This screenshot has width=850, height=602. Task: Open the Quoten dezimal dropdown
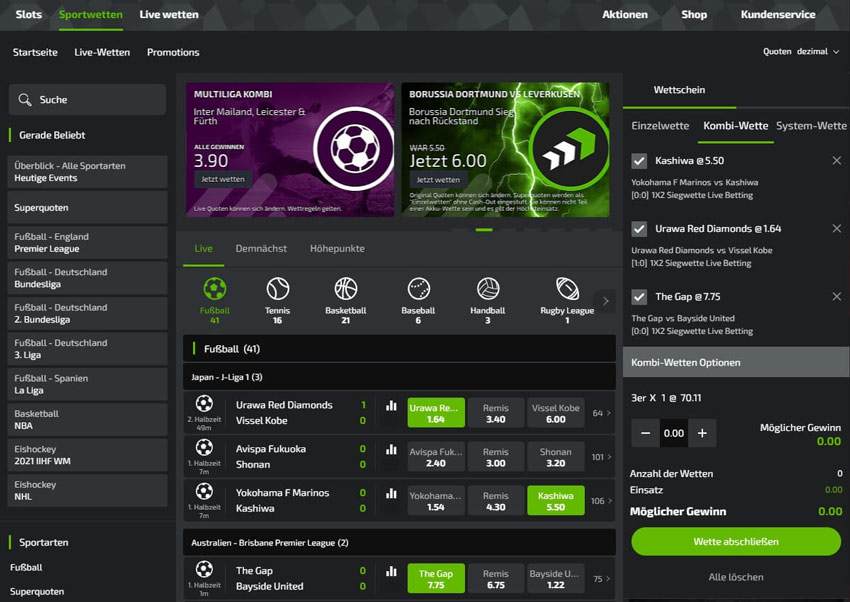pos(801,51)
